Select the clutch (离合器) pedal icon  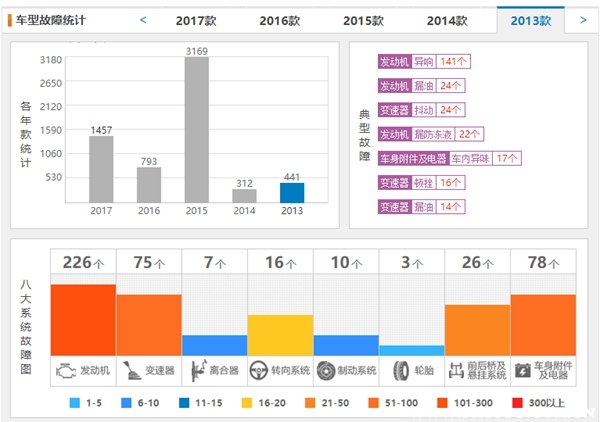pyautogui.click(x=198, y=369)
